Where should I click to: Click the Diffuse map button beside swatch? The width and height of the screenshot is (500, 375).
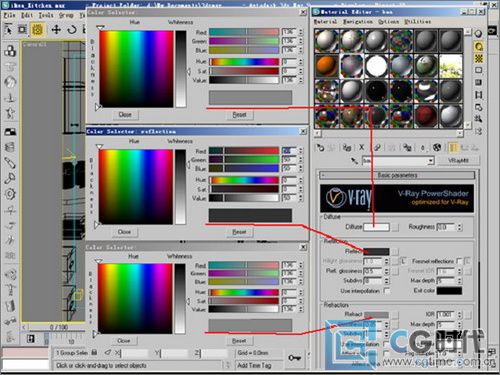click(x=395, y=227)
